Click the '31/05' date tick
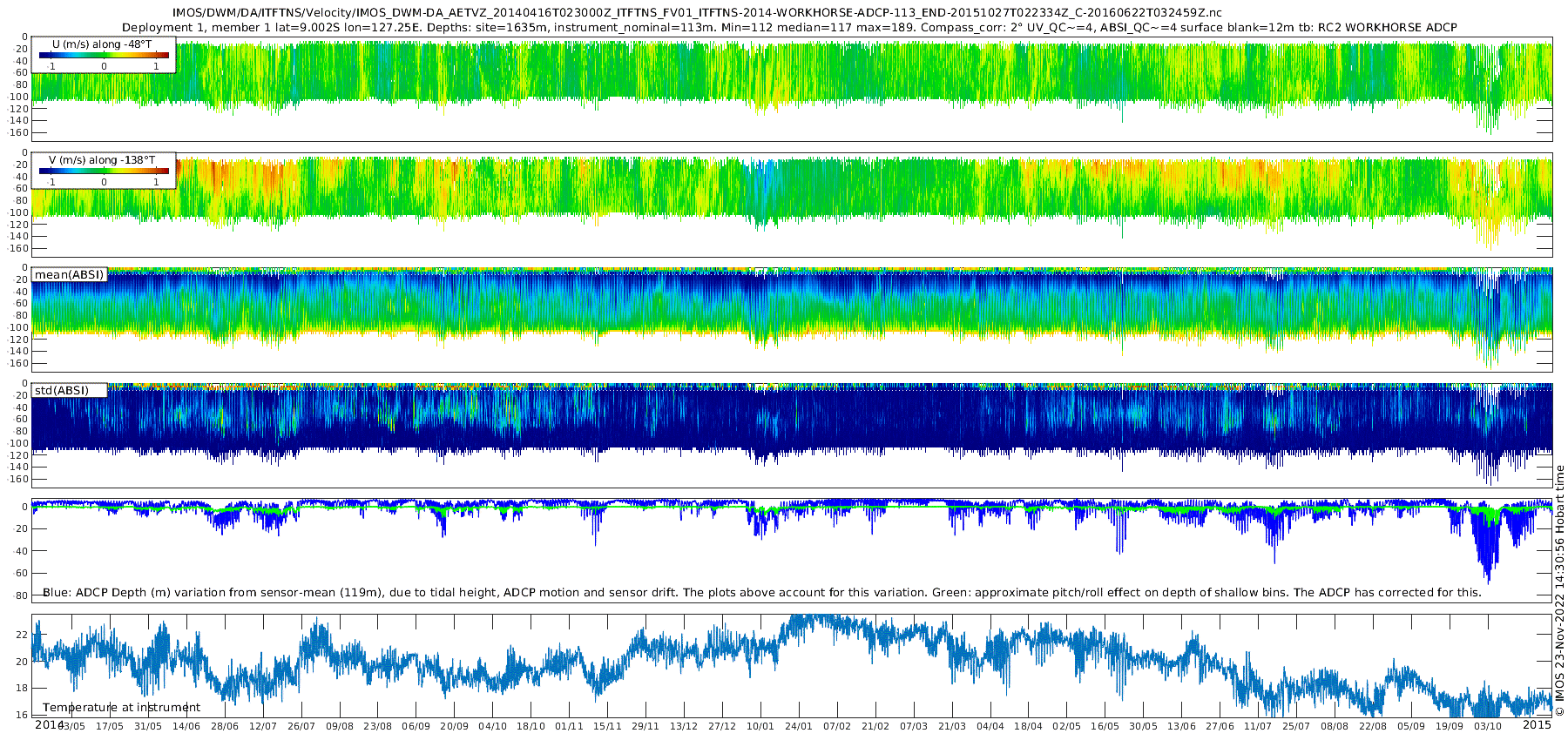 pos(148,727)
